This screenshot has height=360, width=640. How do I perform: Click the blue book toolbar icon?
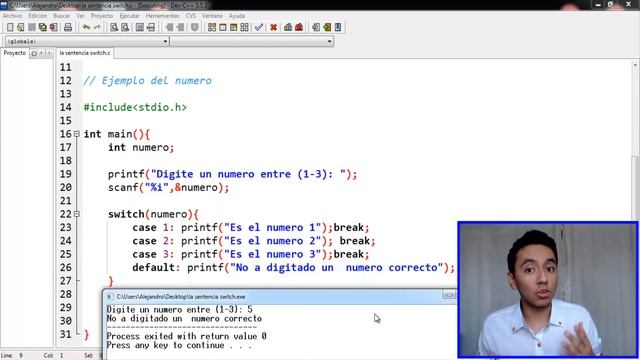[x=338, y=27]
